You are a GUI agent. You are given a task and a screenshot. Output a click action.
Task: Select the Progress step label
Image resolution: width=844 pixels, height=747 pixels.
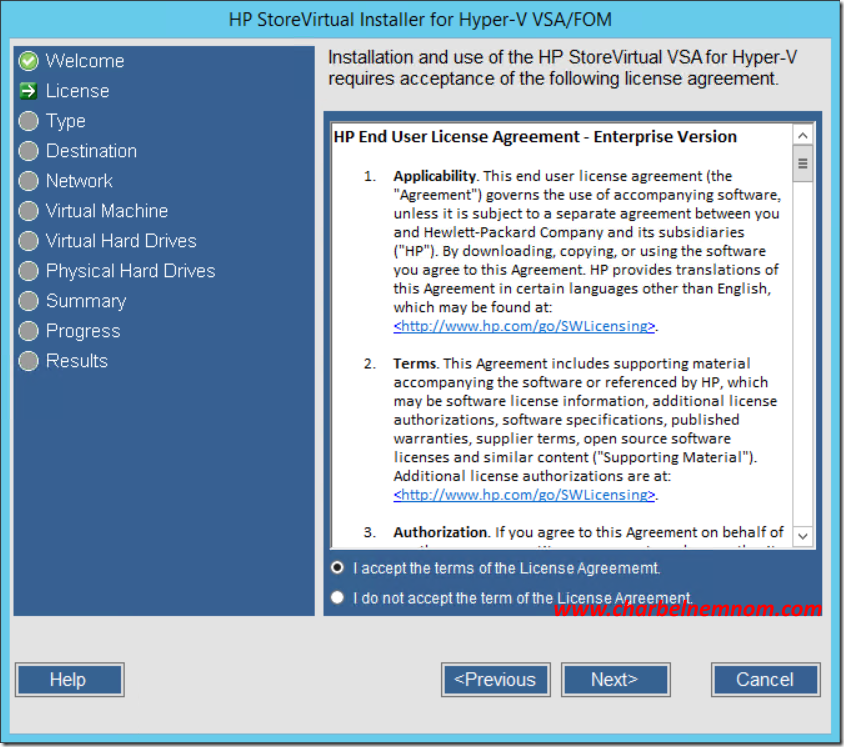click(x=83, y=332)
